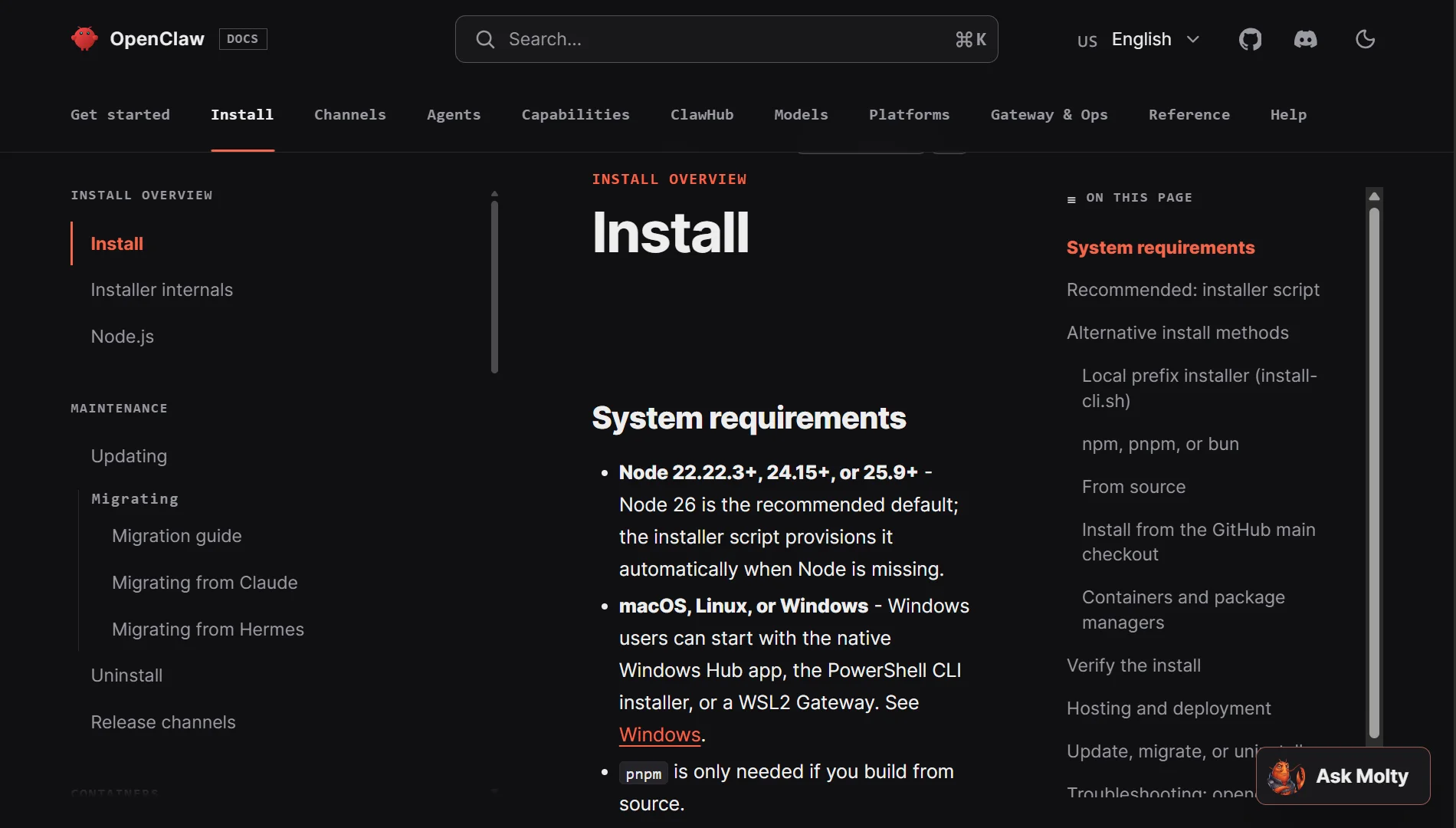
Task: Jump to From source section
Action: tap(1133, 487)
